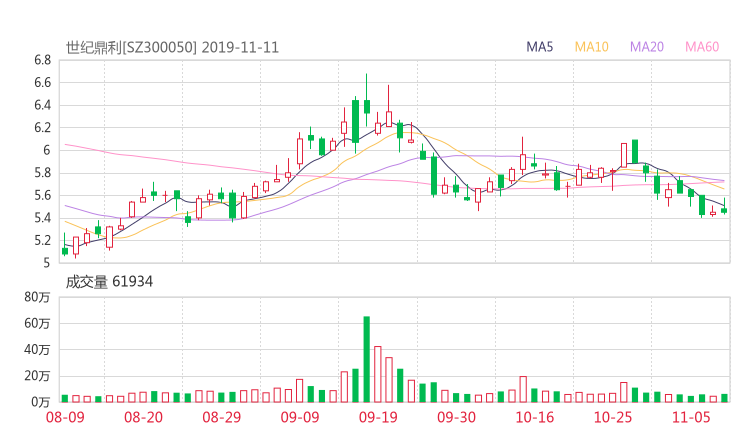
Task: Click the chart title 世纪鼎利[SZ300050] 2019-11-11
Action: 172,48
